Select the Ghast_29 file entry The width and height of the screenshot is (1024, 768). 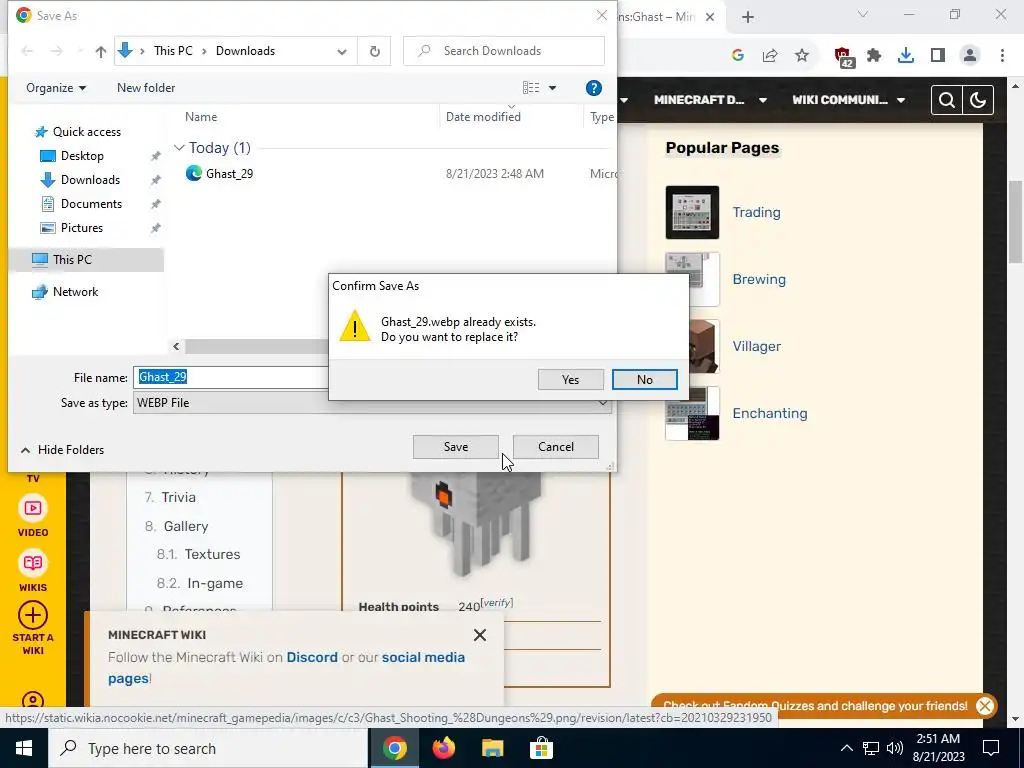(229, 174)
